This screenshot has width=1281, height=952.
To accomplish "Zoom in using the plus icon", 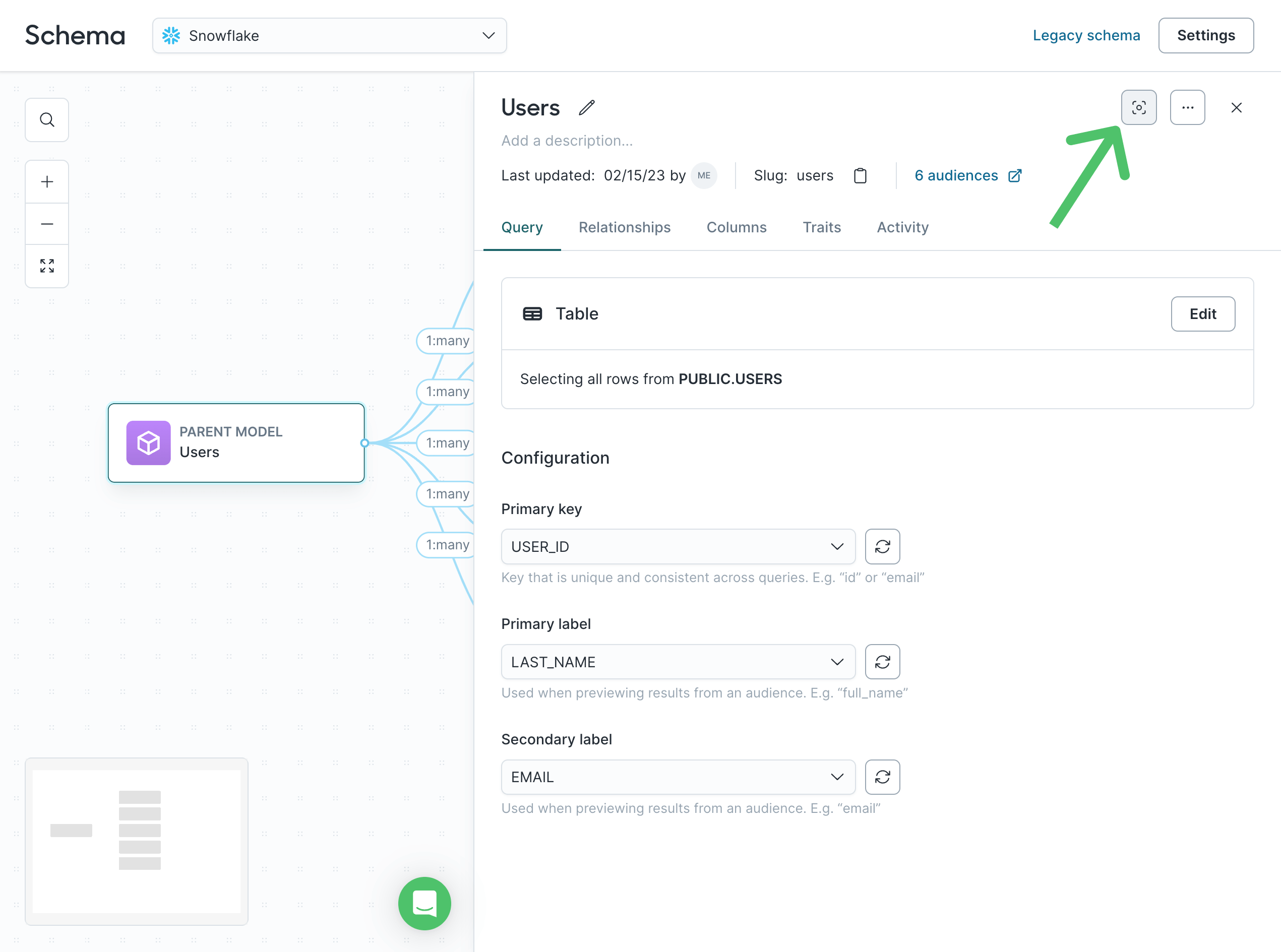I will coord(47,182).
